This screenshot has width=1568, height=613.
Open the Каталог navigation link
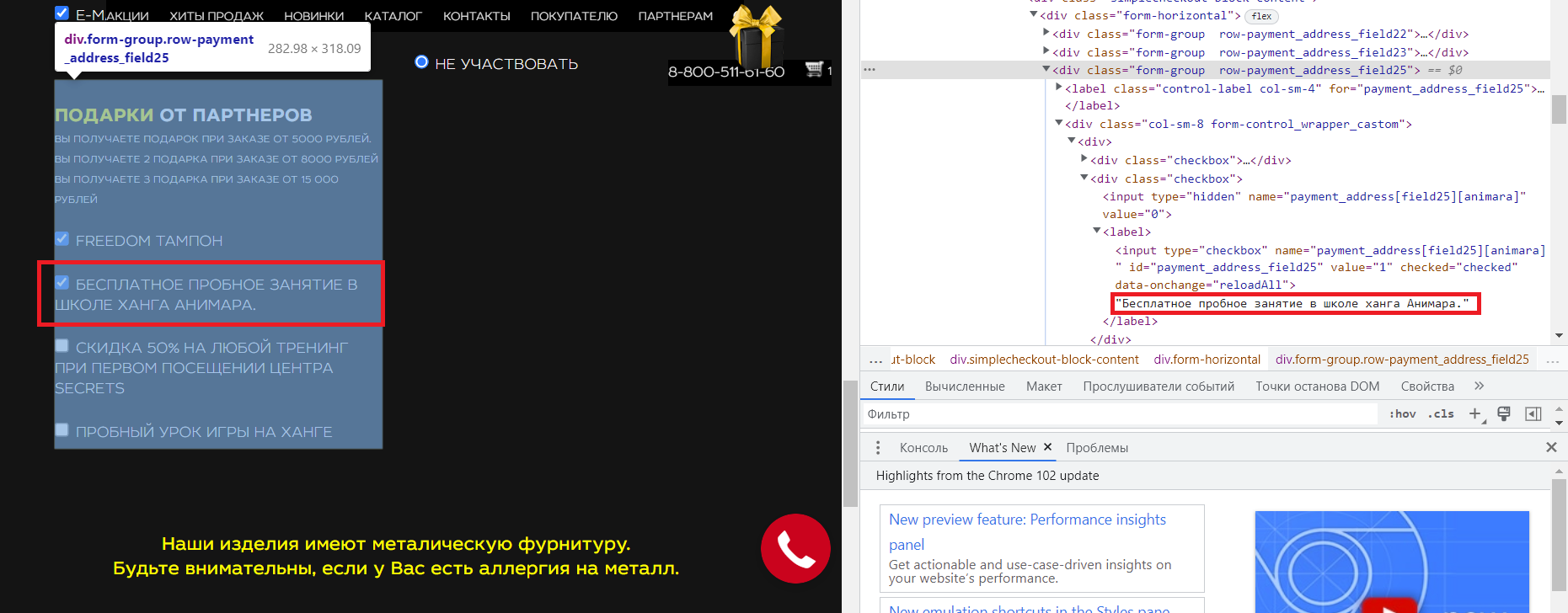pos(393,16)
